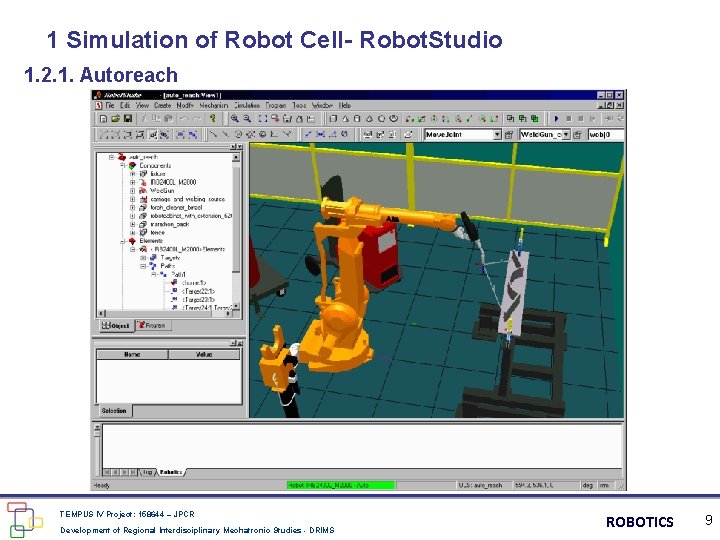Switch to the Program browser tab

(153, 326)
